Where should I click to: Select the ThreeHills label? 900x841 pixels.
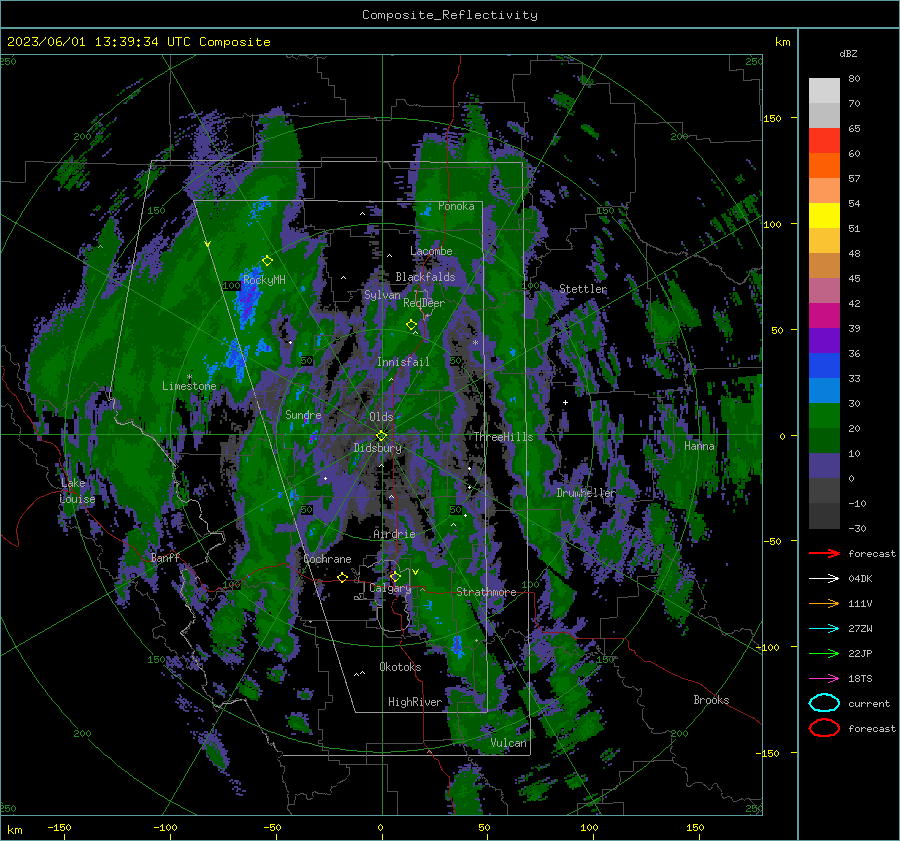click(x=503, y=437)
